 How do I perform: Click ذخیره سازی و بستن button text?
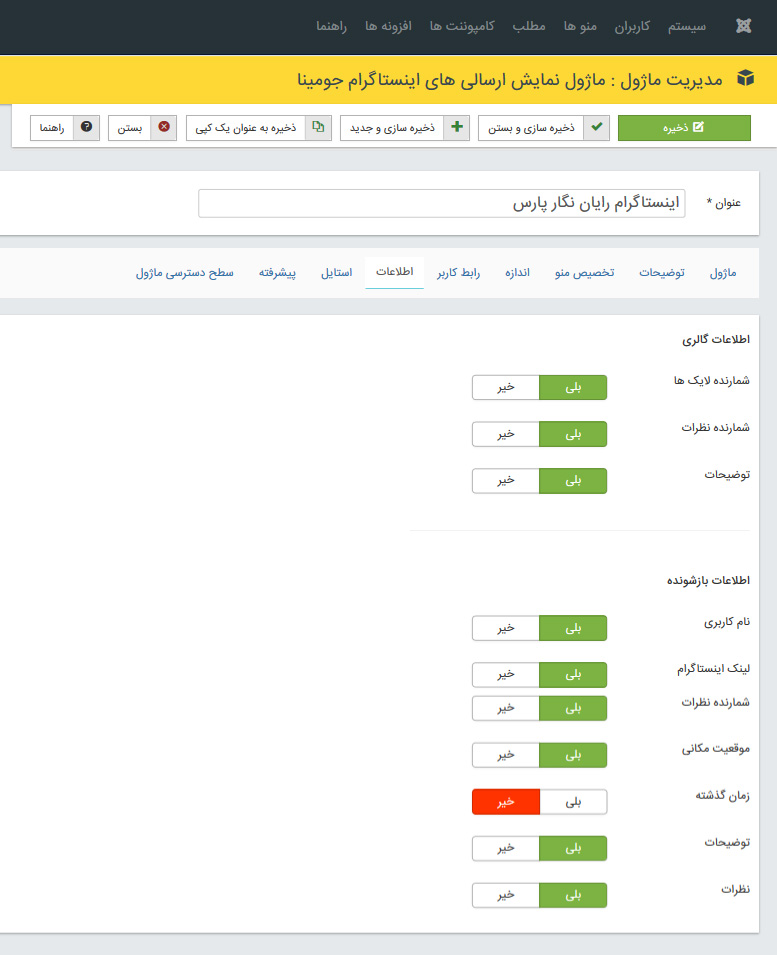[531, 128]
